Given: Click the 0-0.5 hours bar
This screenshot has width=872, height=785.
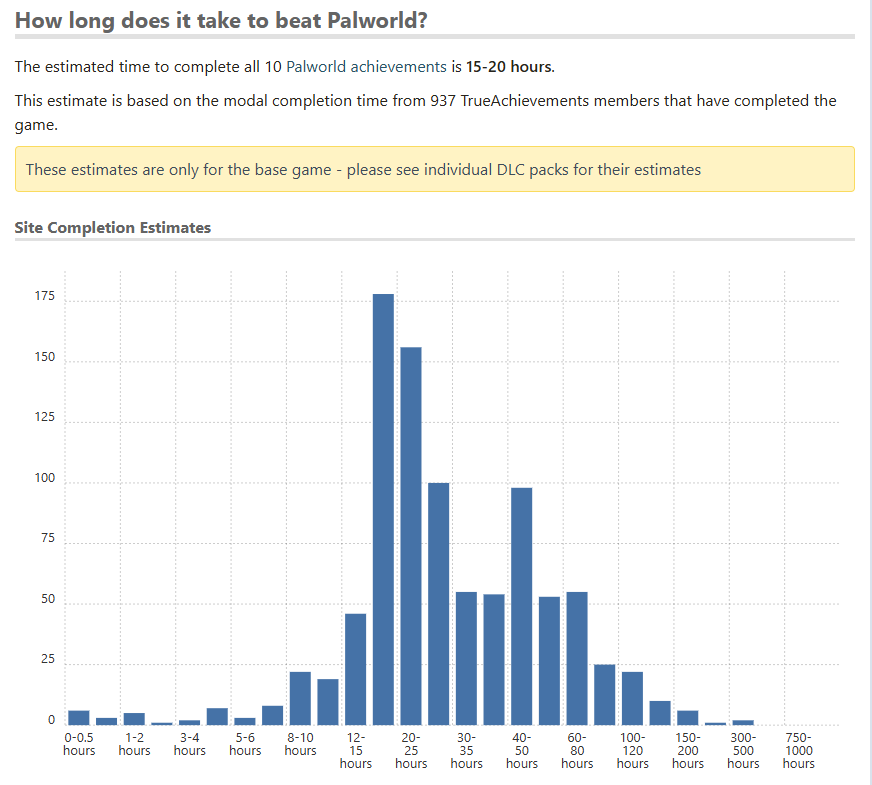Looking at the screenshot, I should [x=79, y=718].
